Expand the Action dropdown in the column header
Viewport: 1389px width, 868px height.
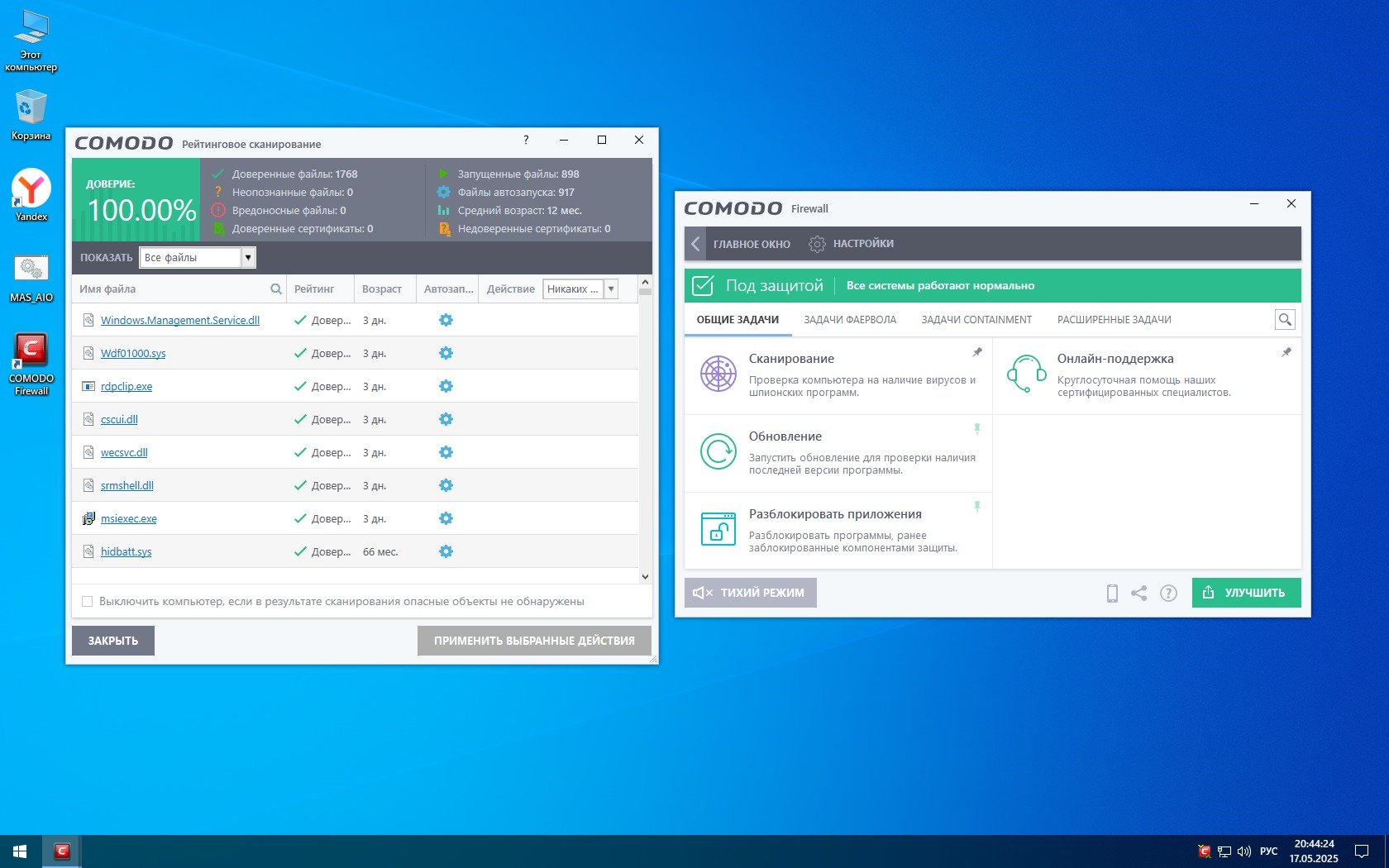coord(611,289)
